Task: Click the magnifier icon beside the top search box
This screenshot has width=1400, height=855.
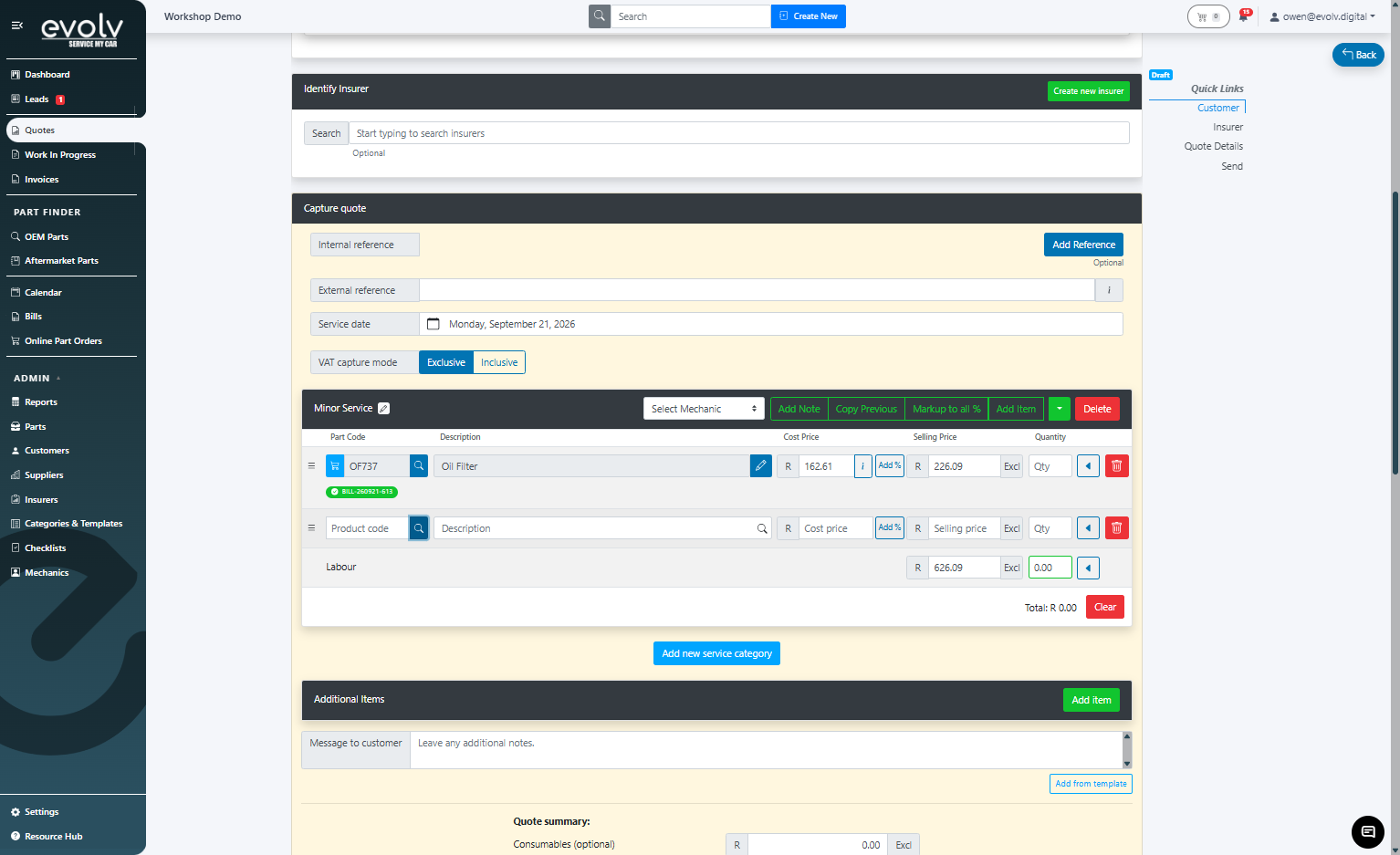Action: click(x=600, y=16)
